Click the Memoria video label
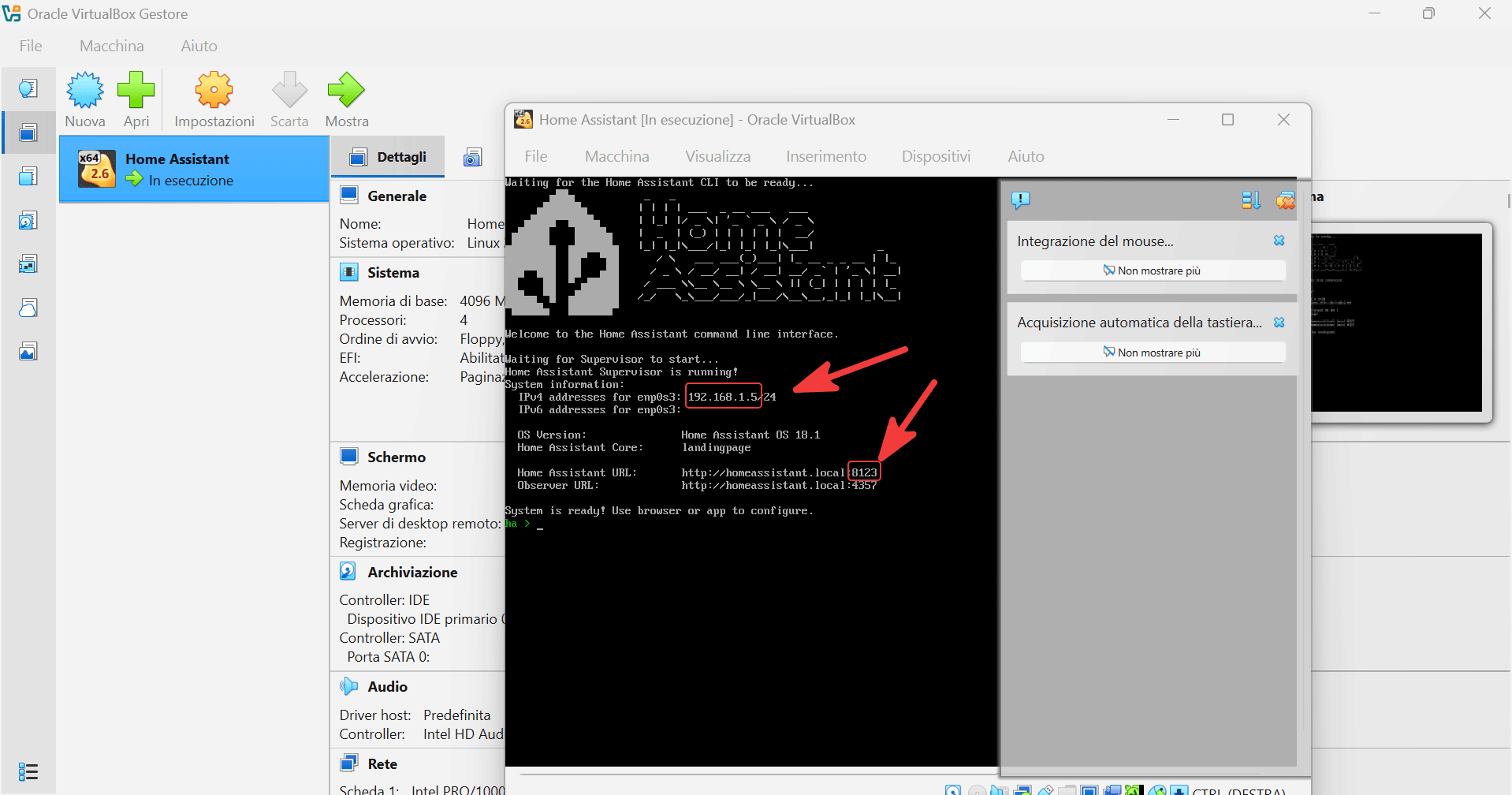The height and width of the screenshot is (795, 1512). point(388,486)
